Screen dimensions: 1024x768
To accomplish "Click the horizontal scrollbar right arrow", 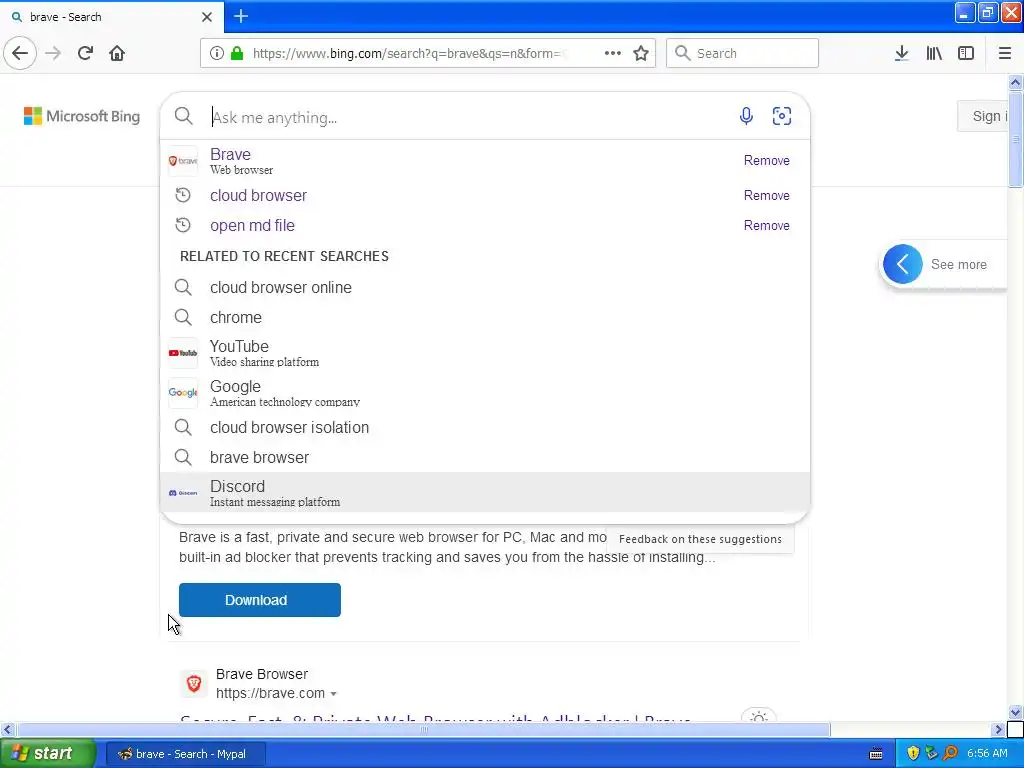I will coord(998,729).
